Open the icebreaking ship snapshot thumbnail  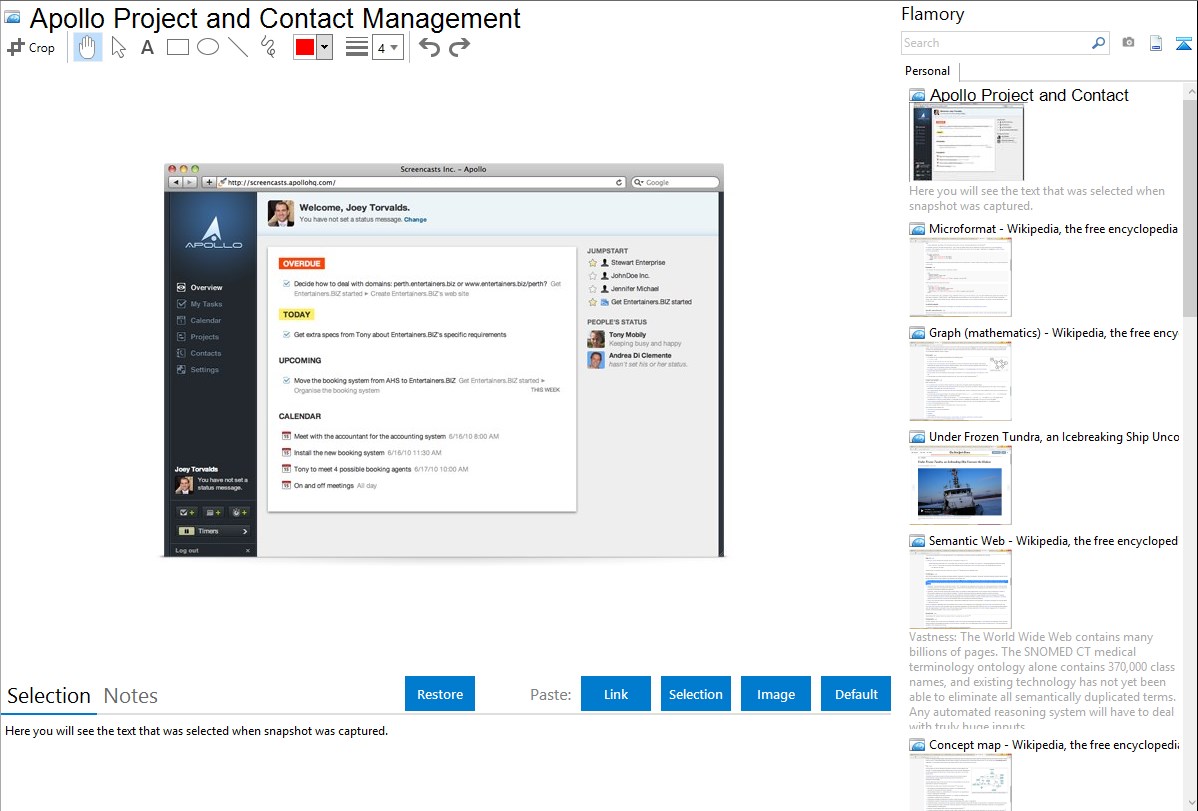[960, 485]
